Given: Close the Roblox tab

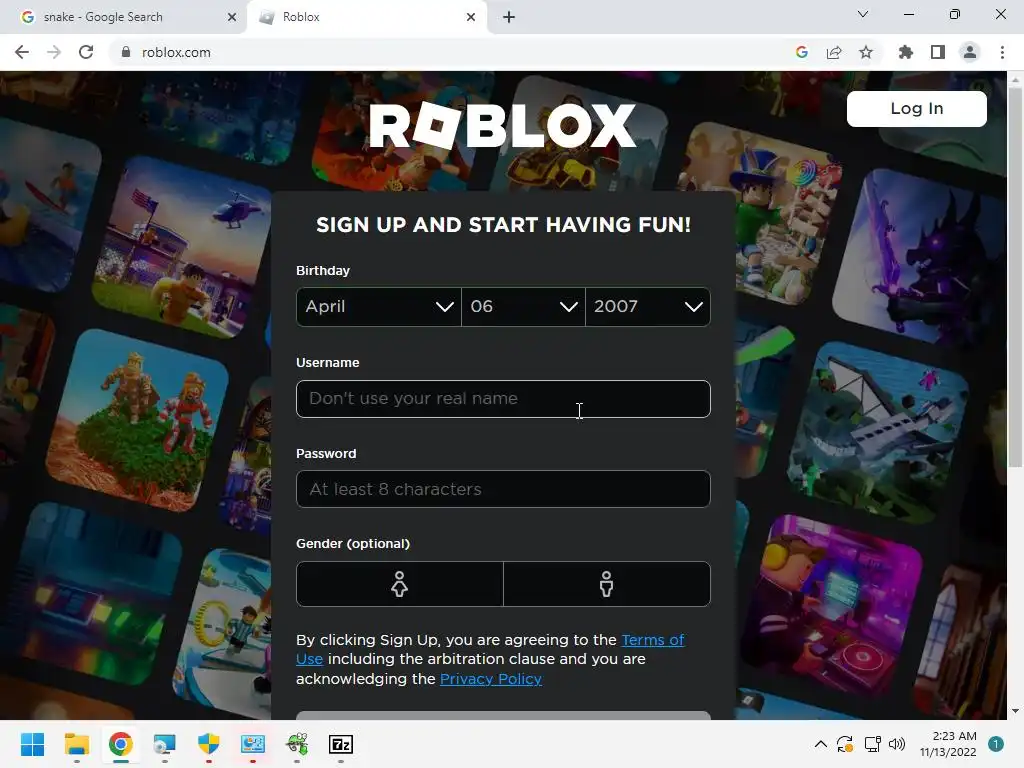Looking at the screenshot, I should point(471,17).
